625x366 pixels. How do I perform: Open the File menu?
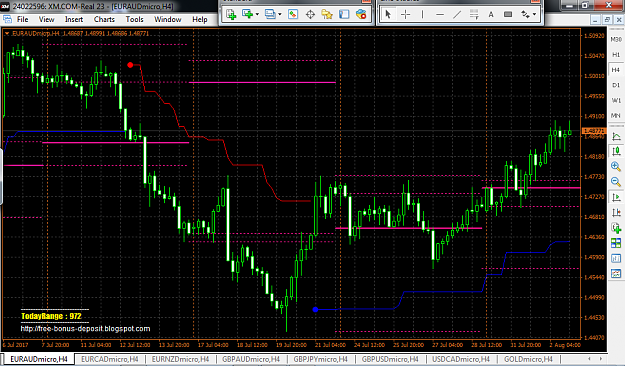[x=22, y=19]
